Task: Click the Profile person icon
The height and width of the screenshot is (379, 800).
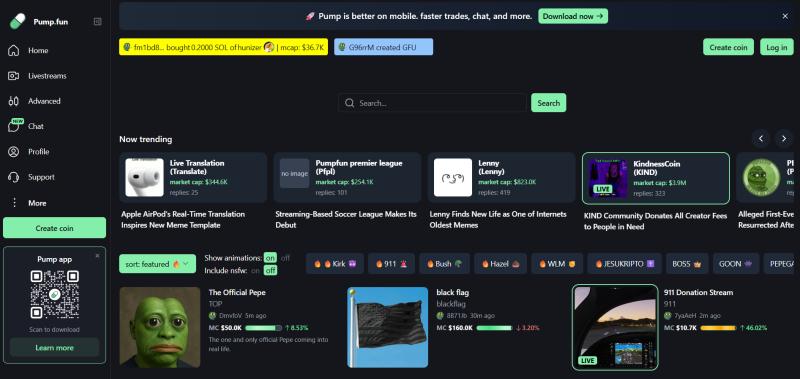Action: (x=14, y=151)
